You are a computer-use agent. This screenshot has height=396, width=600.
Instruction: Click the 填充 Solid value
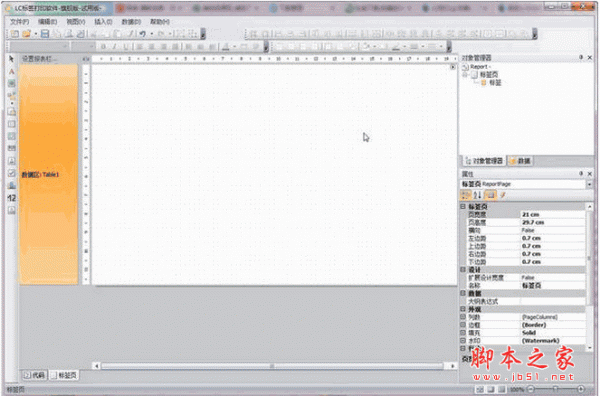coord(553,332)
